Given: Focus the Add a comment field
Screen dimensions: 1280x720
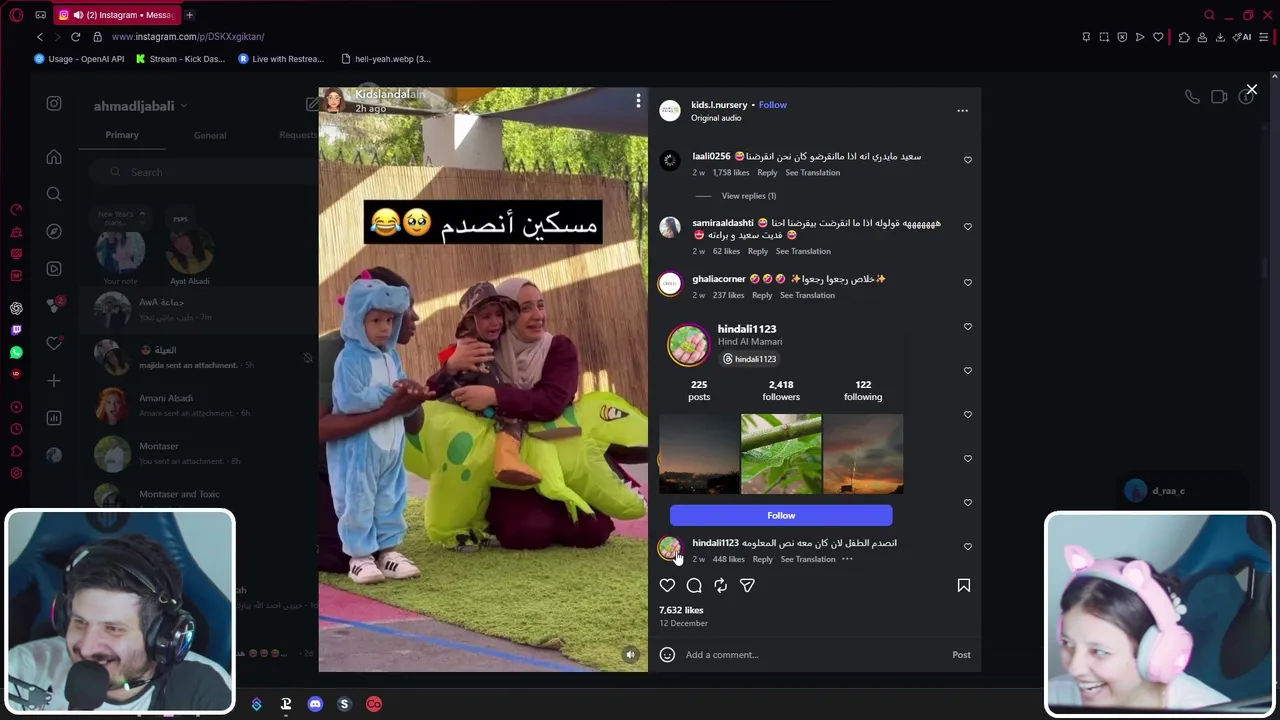Looking at the screenshot, I should 812,655.
